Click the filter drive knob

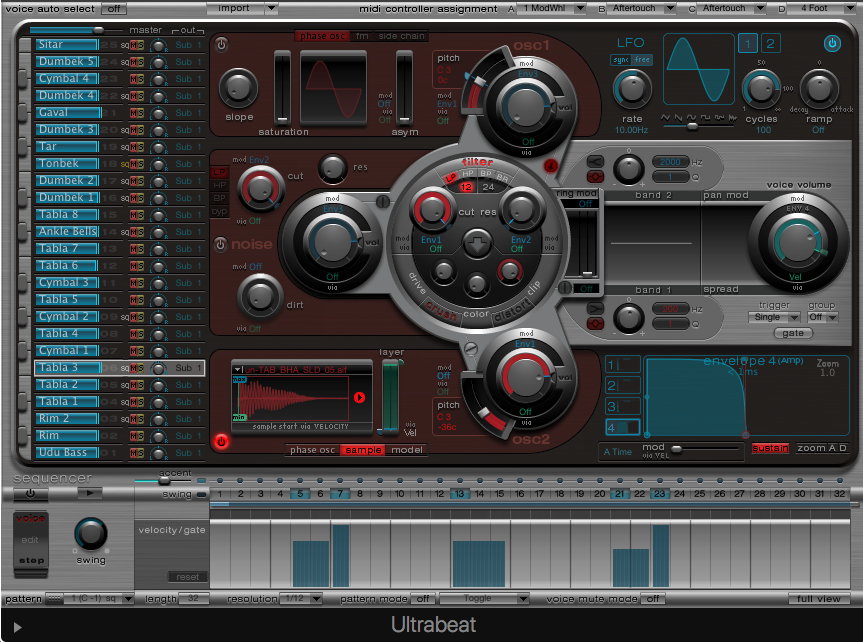(443, 271)
